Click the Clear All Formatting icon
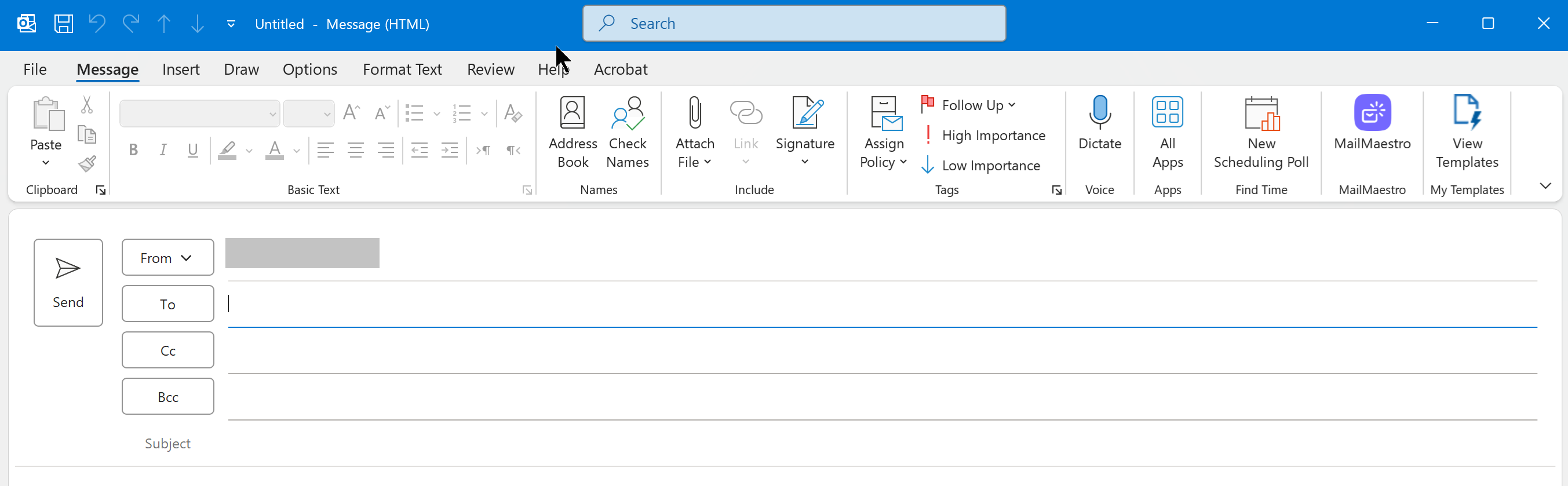Viewport: 1568px width, 486px height. tap(512, 113)
